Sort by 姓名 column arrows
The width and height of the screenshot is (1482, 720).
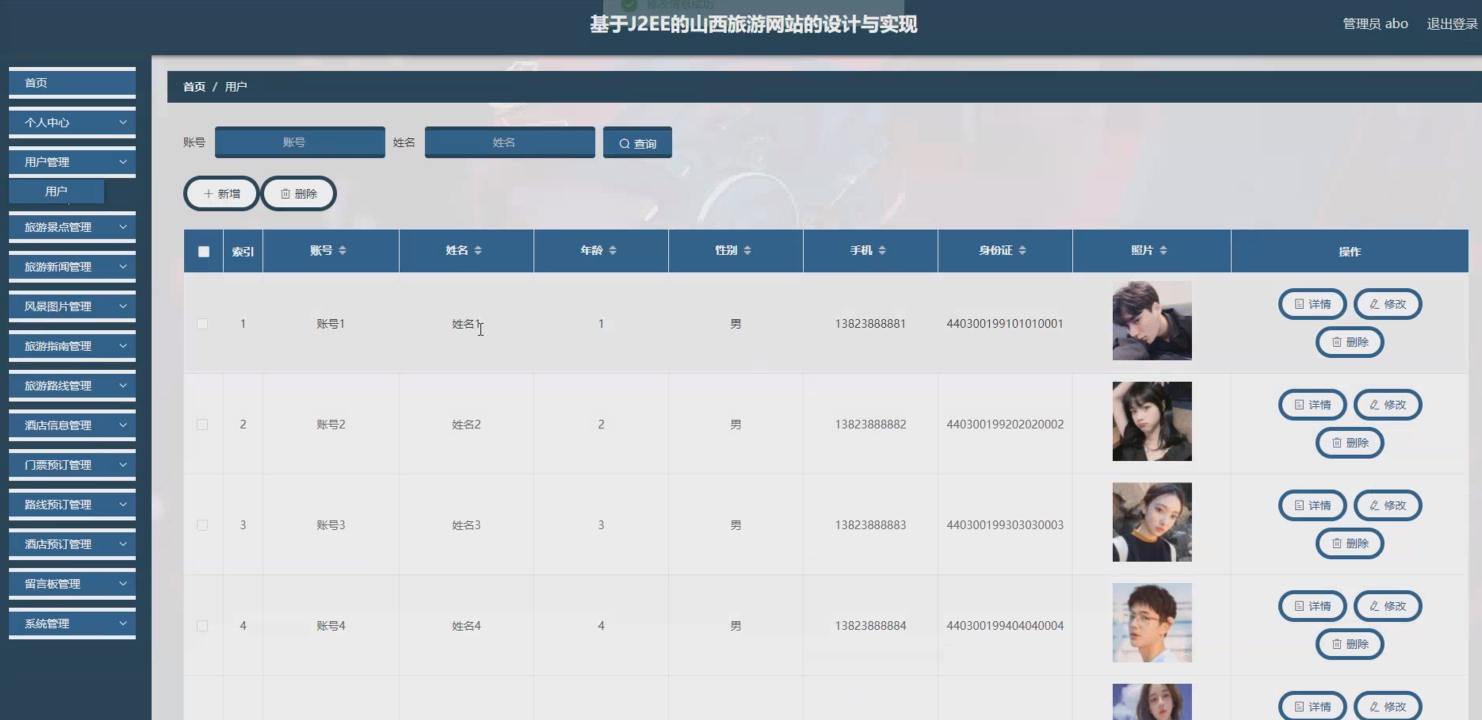(x=478, y=251)
